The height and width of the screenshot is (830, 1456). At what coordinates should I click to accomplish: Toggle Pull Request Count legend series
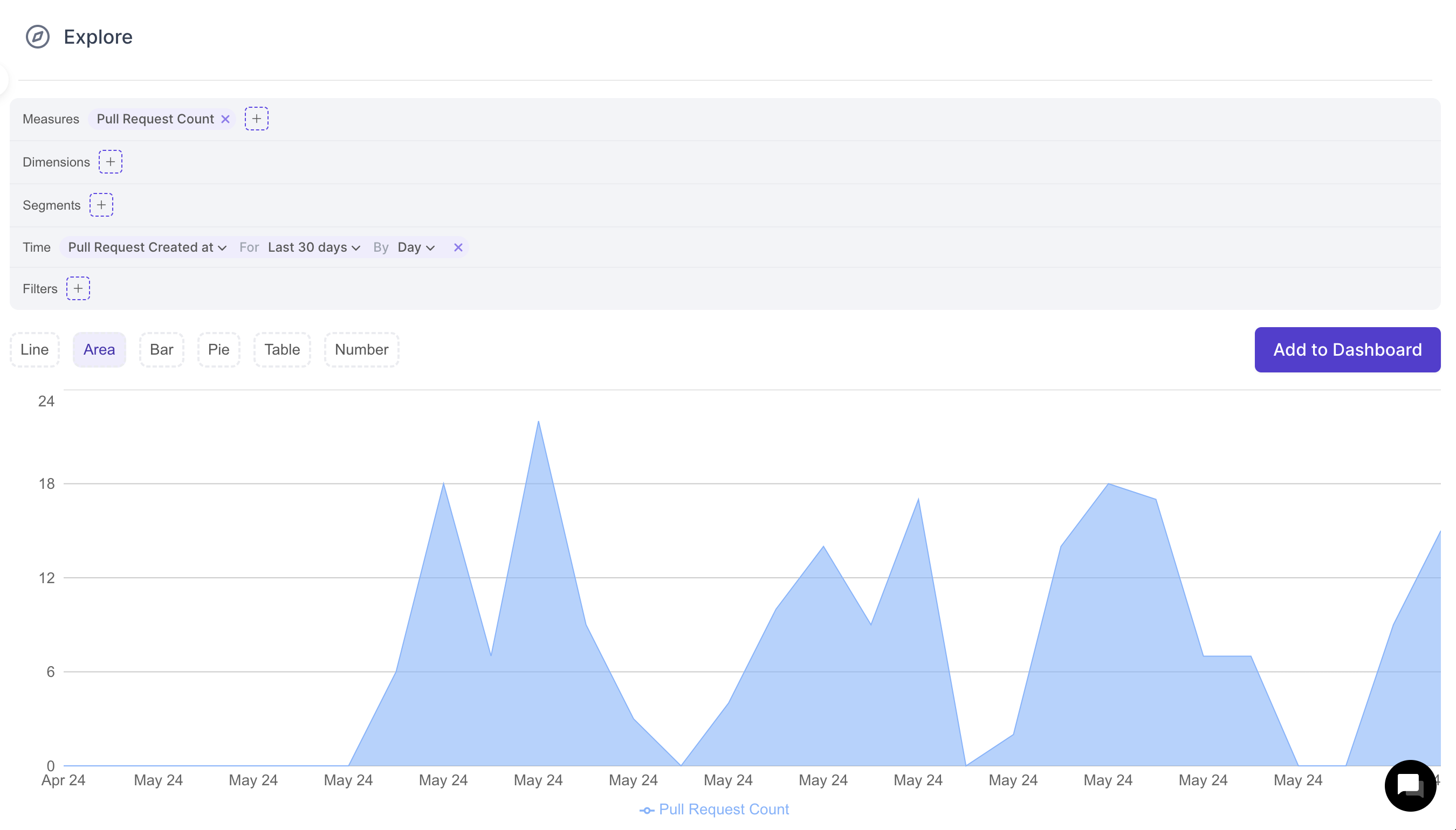[x=715, y=810]
